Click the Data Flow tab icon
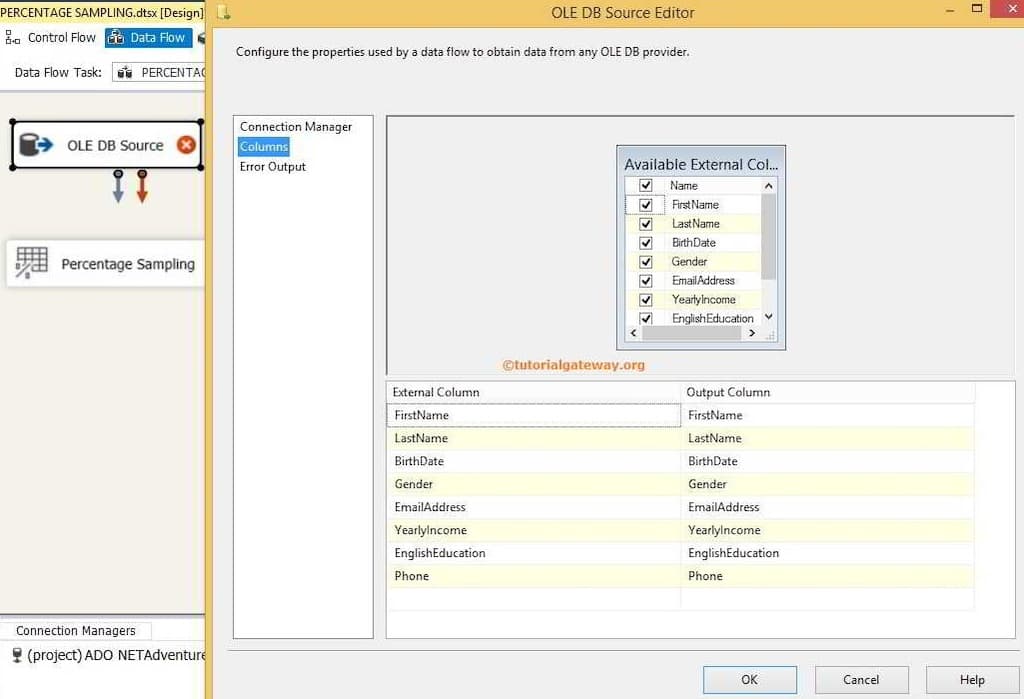Viewport: 1024px width, 699px height. point(116,38)
